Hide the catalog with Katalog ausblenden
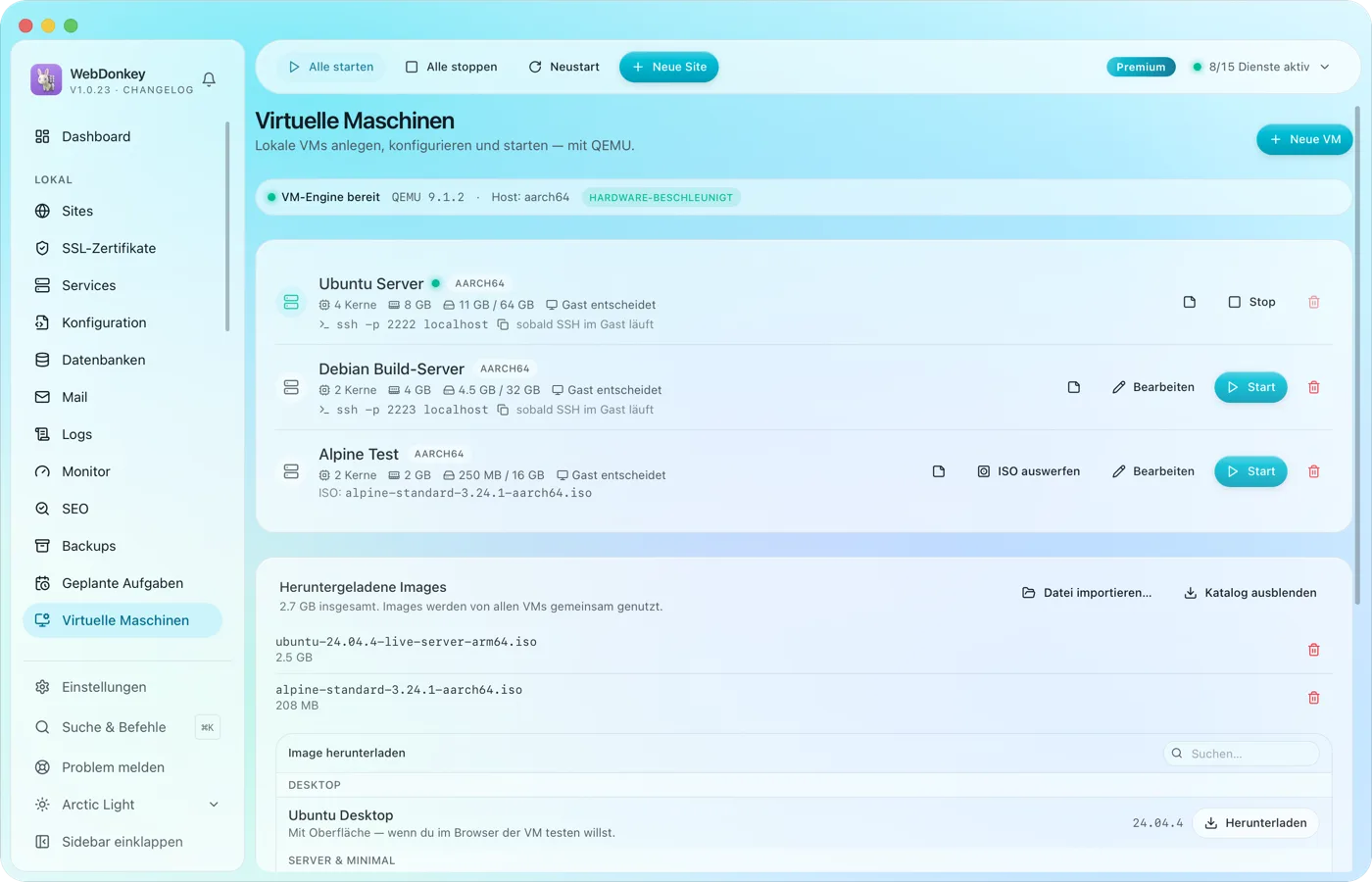1372x882 pixels. (1250, 593)
